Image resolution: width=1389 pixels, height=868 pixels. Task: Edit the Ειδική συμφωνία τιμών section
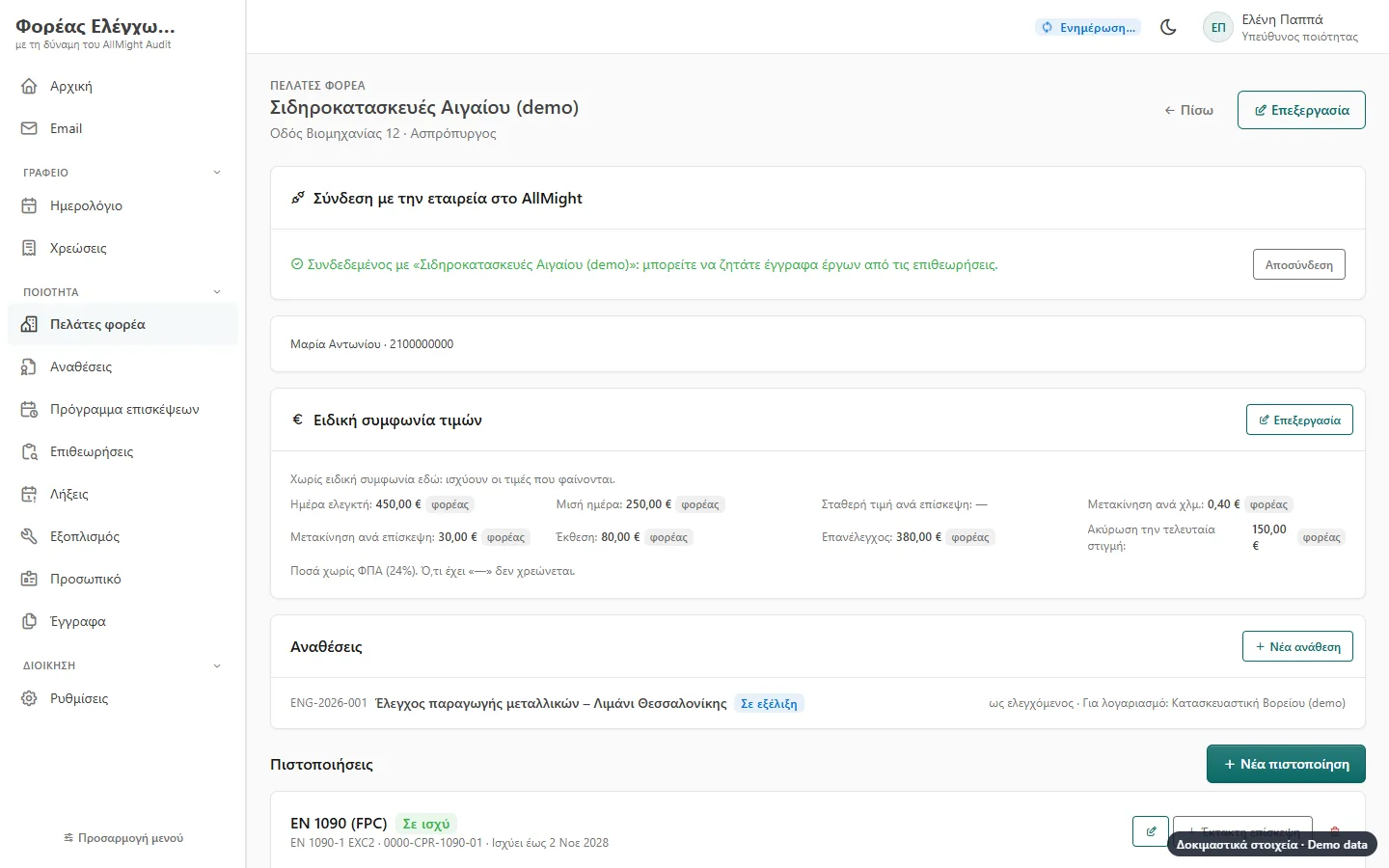tap(1299, 420)
